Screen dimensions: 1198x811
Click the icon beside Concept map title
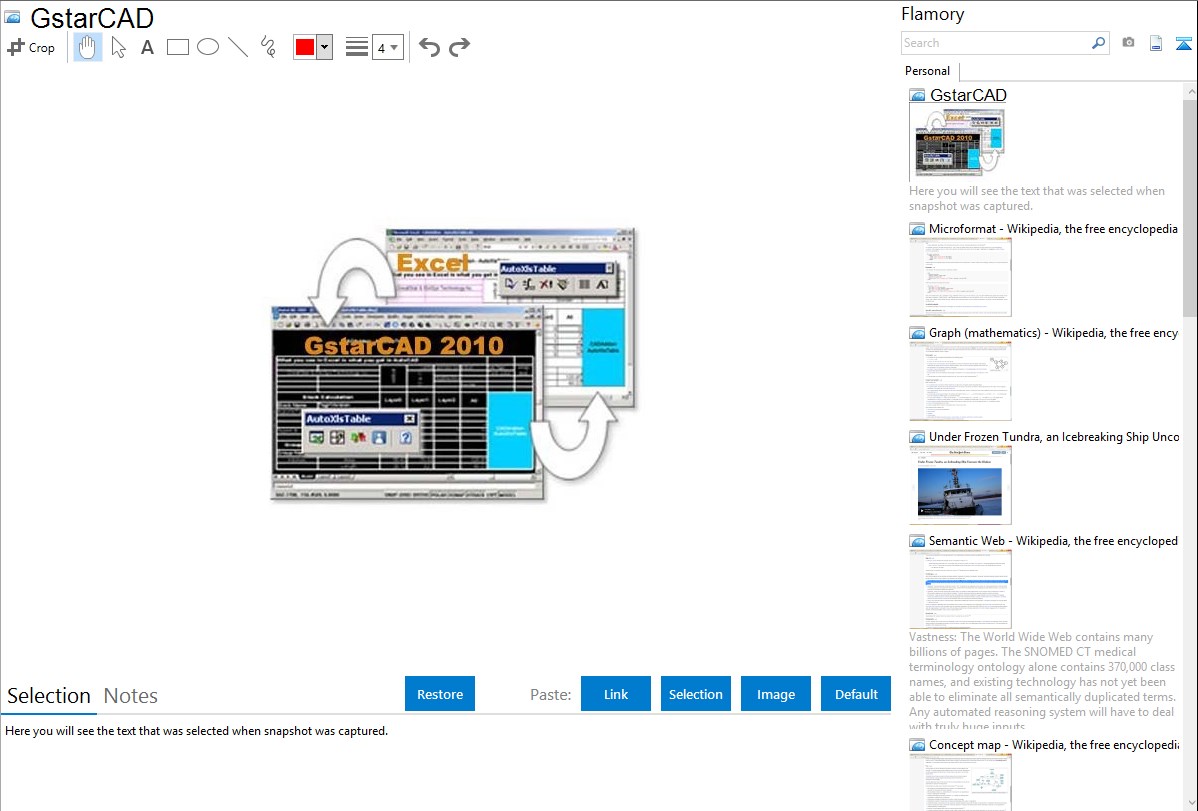click(918, 744)
